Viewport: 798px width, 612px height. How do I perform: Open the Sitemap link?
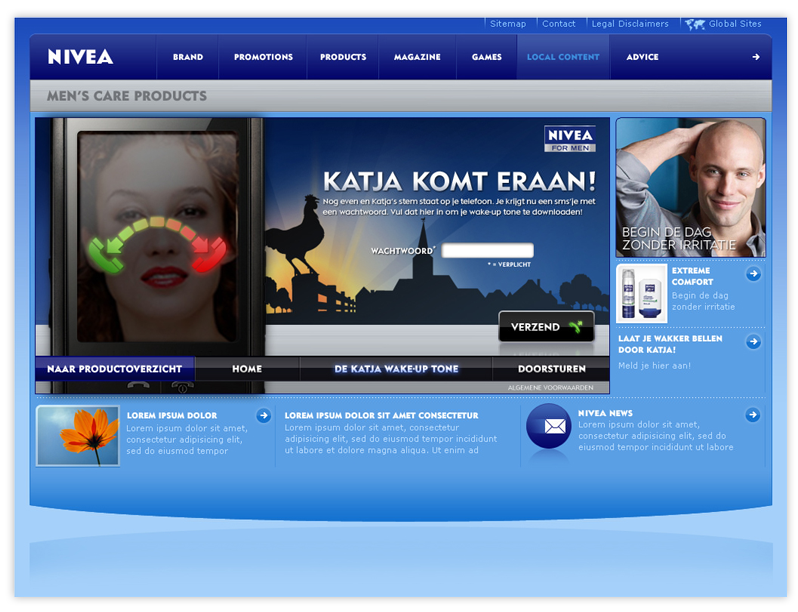[508, 24]
